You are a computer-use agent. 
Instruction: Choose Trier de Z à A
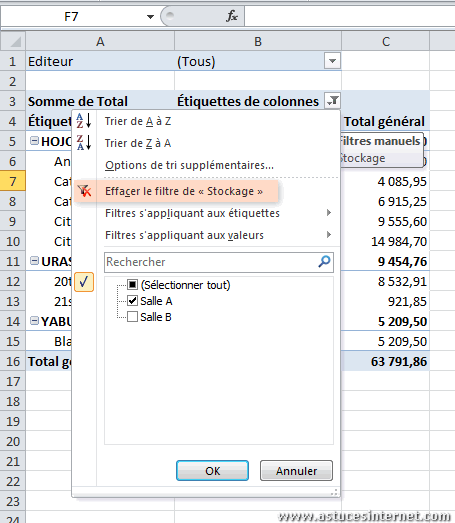coord(206,143)
